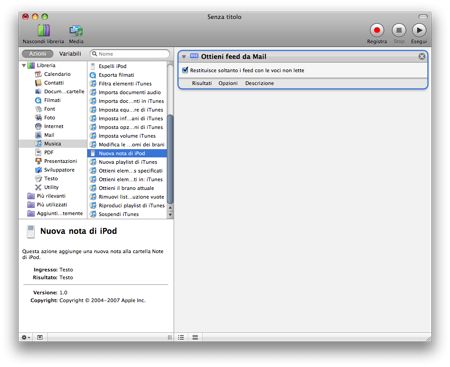450x367 pixels.
Task: Open the Media browser icon
Action: 76,31
